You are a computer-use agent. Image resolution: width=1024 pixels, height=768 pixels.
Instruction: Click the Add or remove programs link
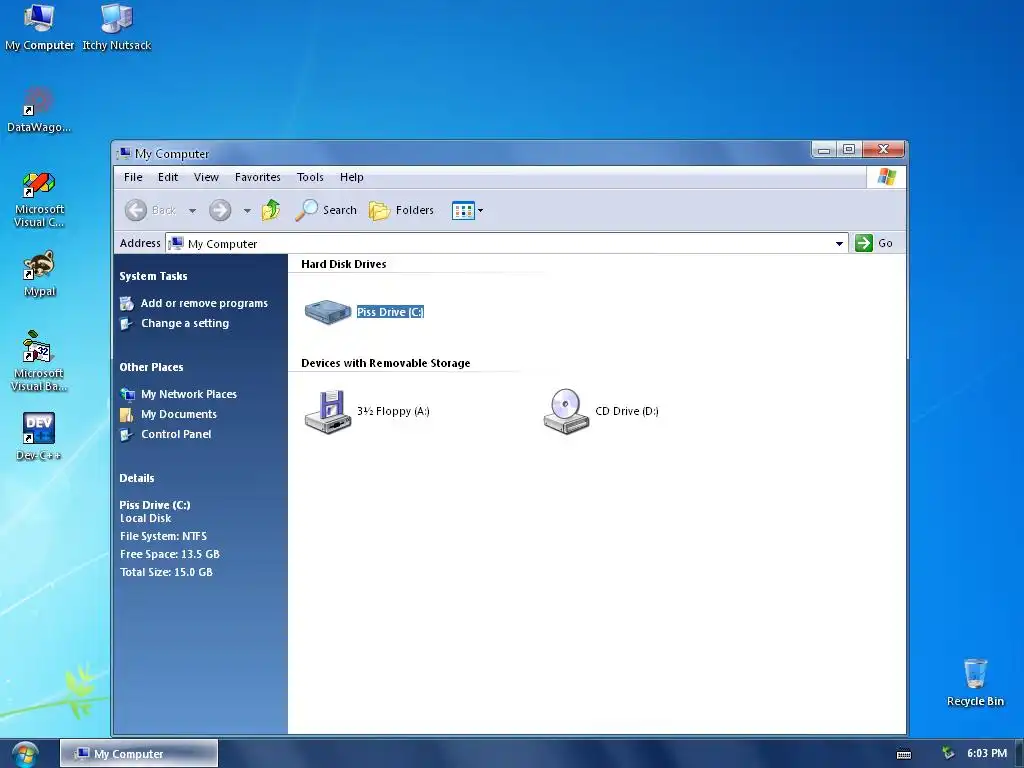click(204, 303)
